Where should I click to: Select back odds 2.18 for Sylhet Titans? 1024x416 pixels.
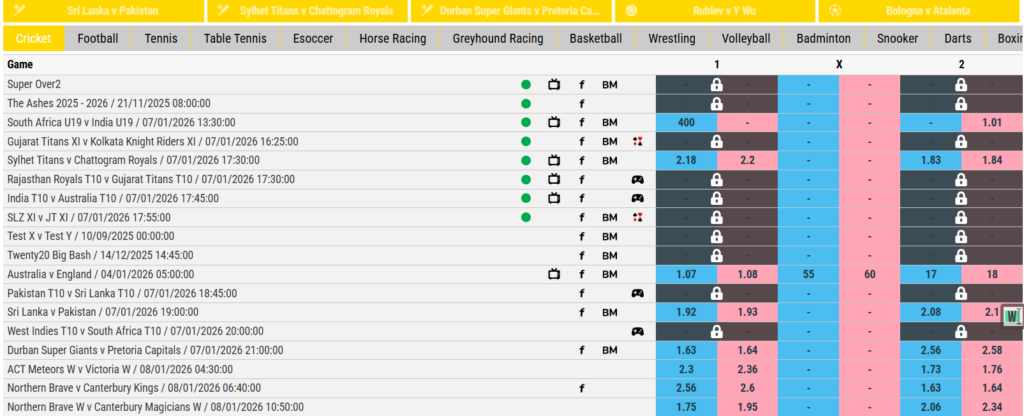tap(686, 160)
